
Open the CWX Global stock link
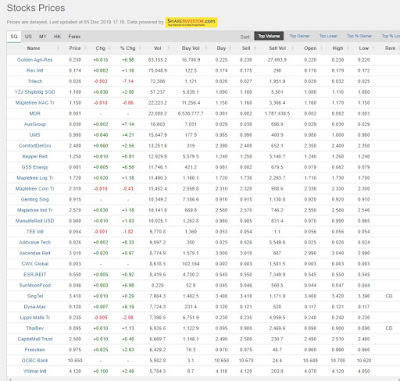click(35, 264)
